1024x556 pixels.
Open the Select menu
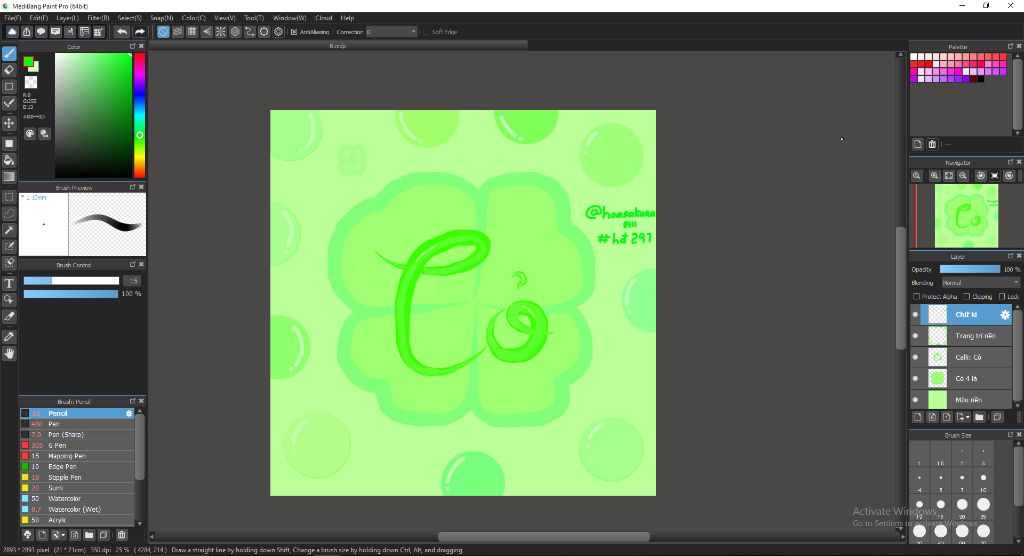pos(129,18)
